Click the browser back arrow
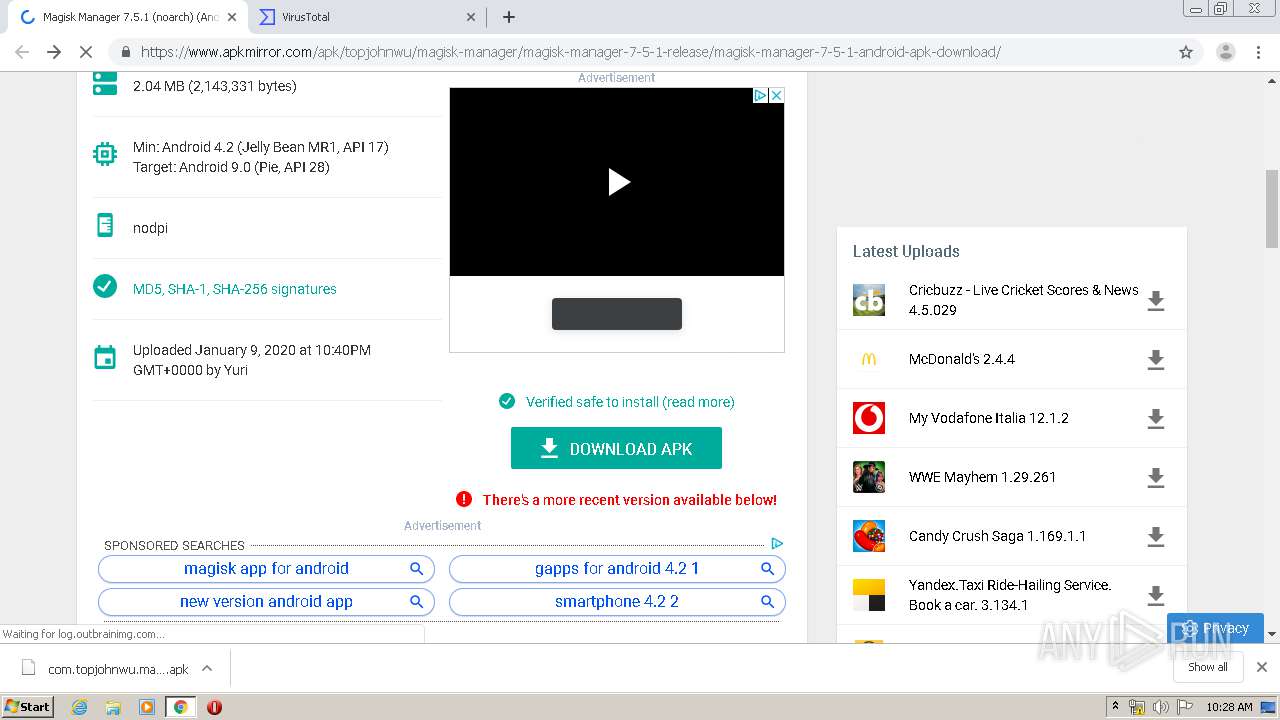The image size is (1280, 720). [x=22, y=52]
